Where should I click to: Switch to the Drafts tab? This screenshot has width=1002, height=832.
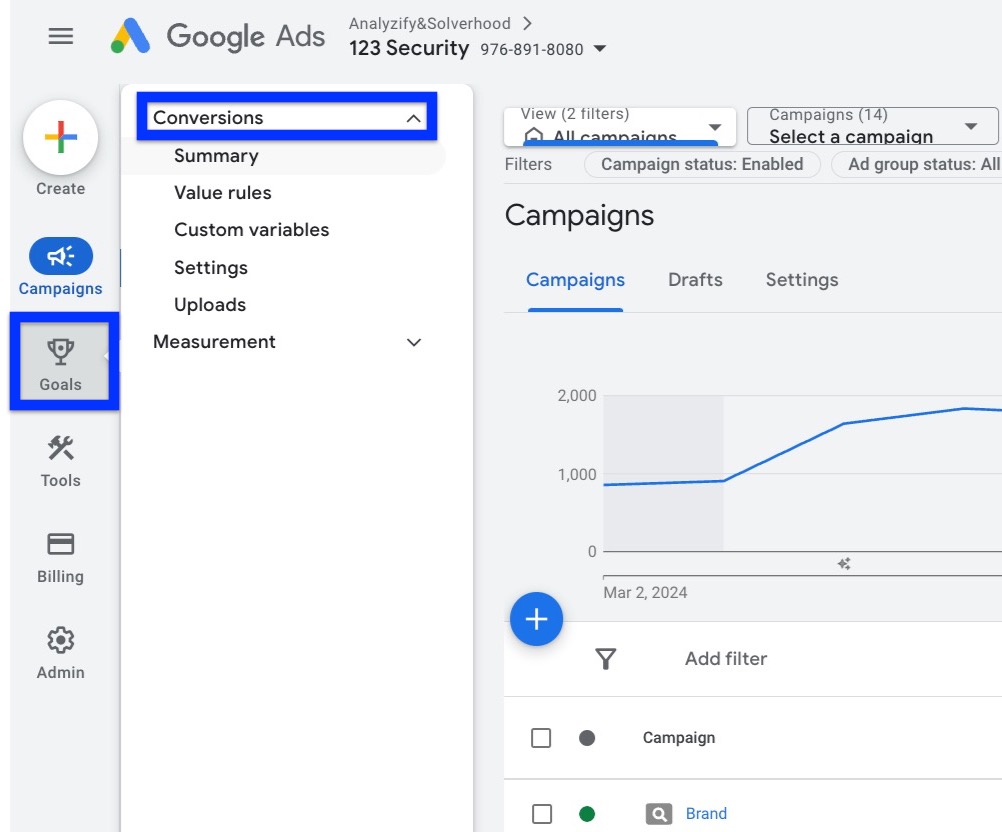coord(695,280)
